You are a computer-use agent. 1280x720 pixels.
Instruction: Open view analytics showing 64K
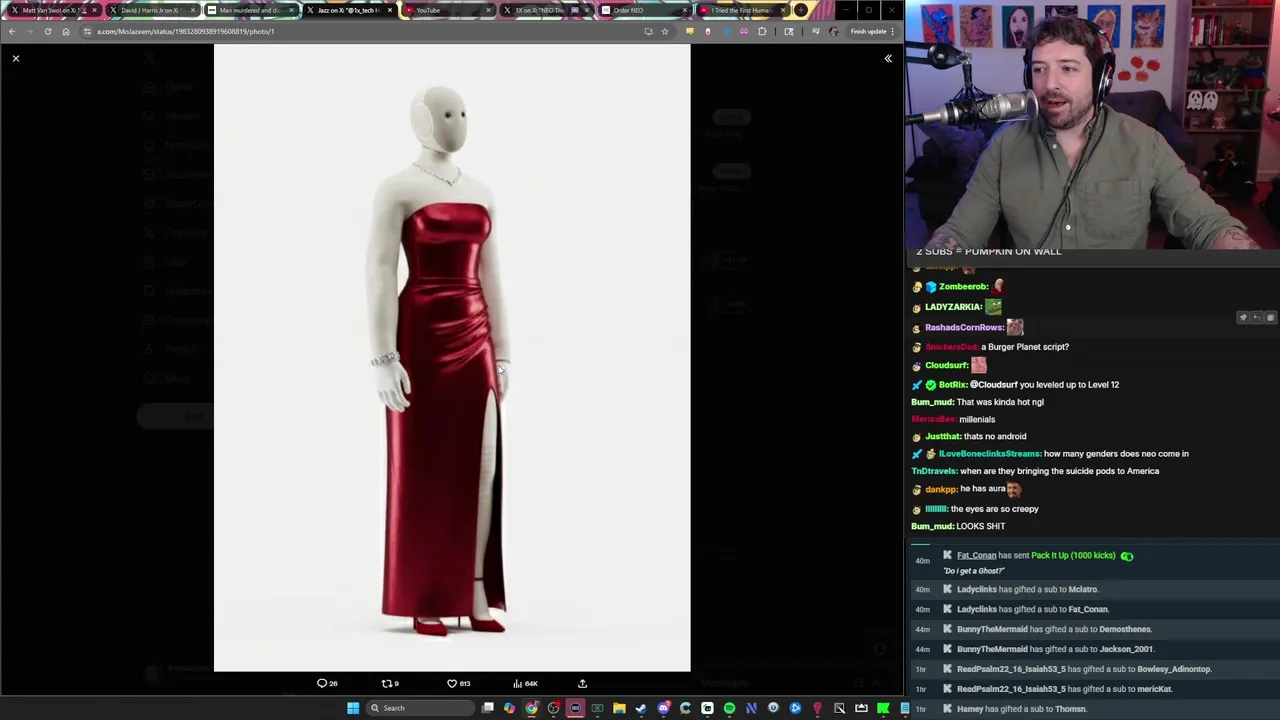coord(525,684)
